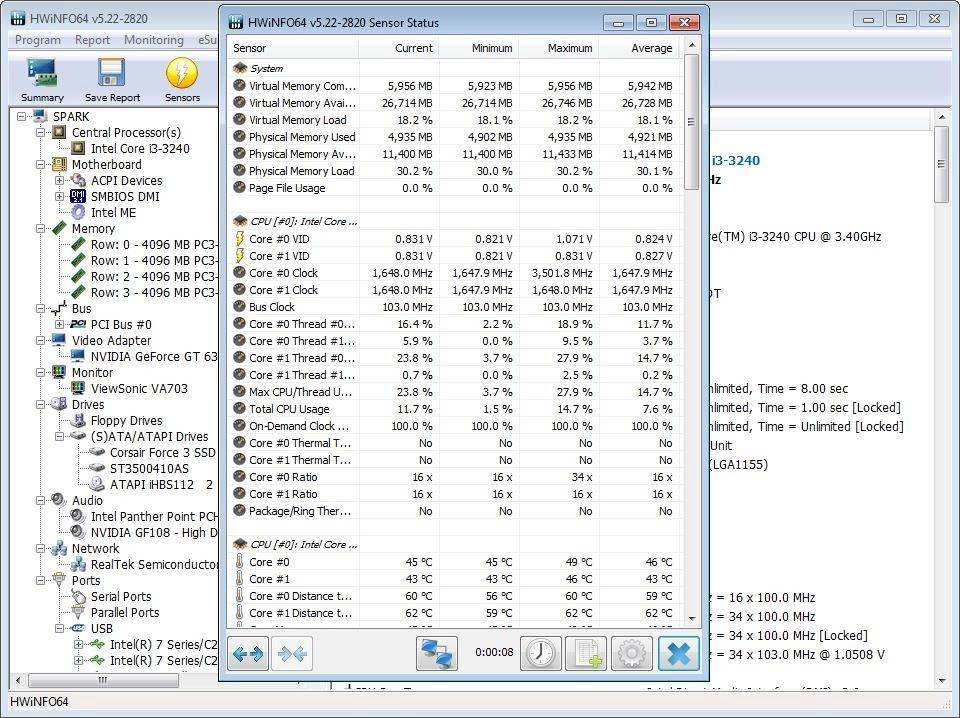Sort by the Sensor column header
This screenshot has height=718, width=960.
(293, 48)
